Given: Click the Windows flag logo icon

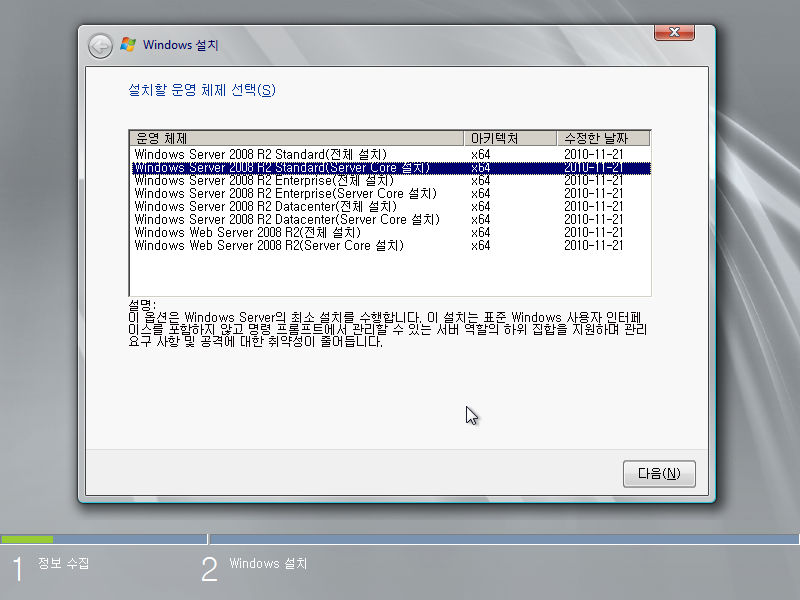Looking at the screenshot, I should [x=128, y=45].
